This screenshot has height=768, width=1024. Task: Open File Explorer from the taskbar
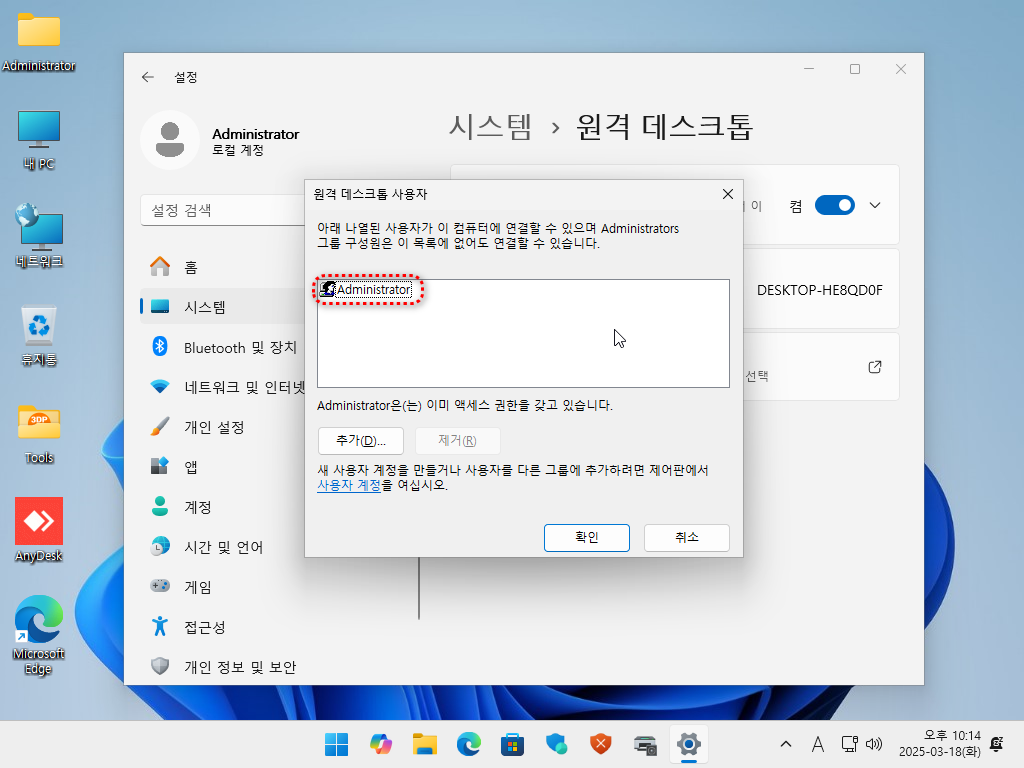[424, 744]
